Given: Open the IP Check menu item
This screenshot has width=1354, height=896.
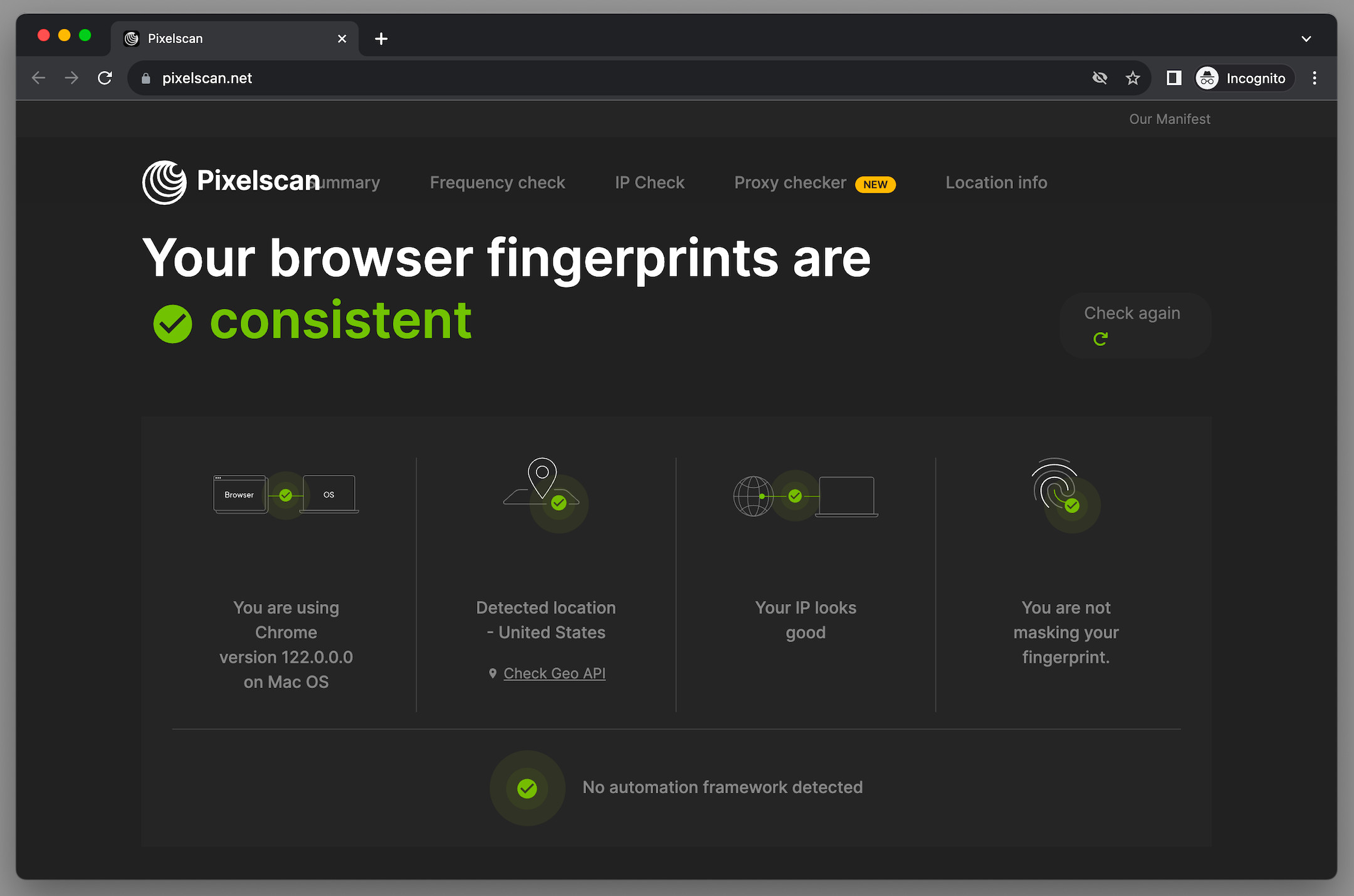Looking at the screenshot, I should (649, 182).
